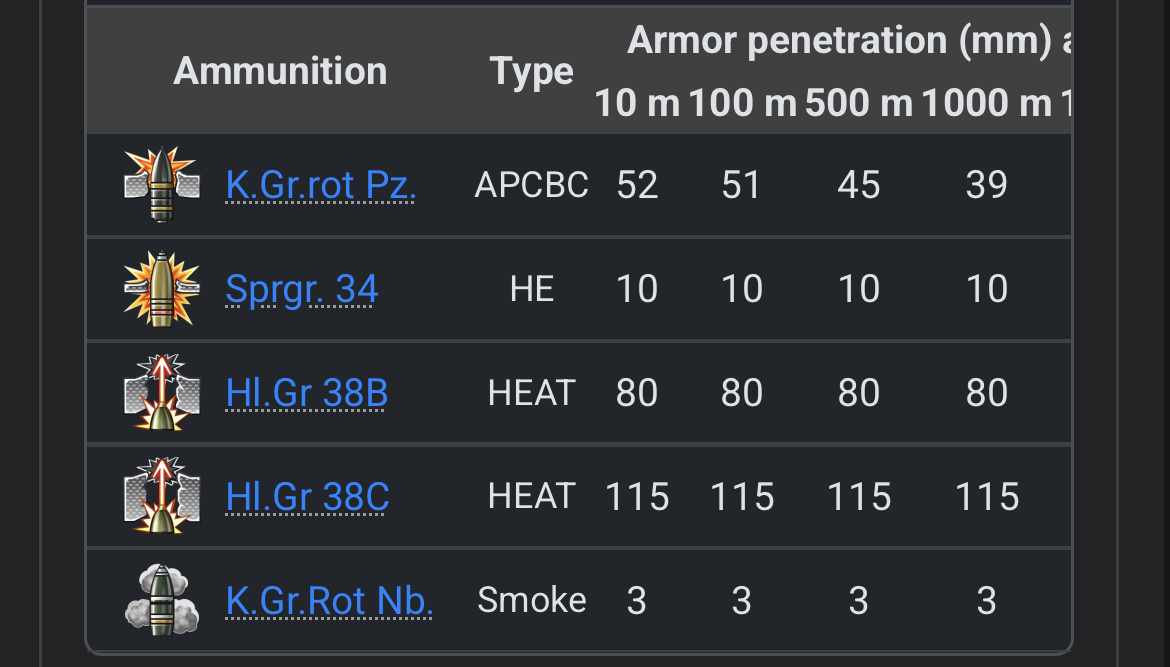The width and height of the screenshot is (1170, 667).
Task: Click the Ammunition column header
Action: point(280,71)
